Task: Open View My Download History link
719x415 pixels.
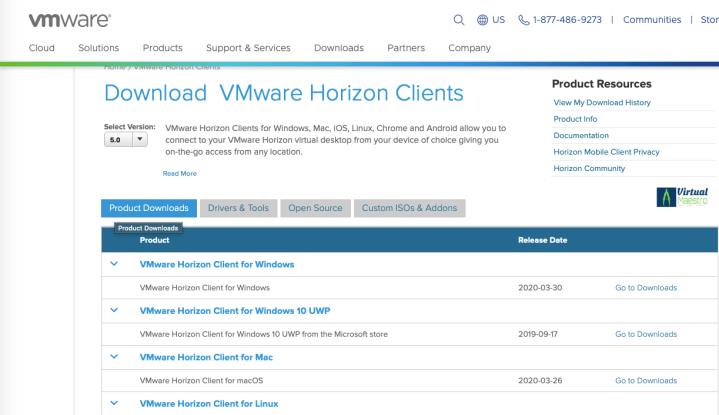Action: click(602, 102)
